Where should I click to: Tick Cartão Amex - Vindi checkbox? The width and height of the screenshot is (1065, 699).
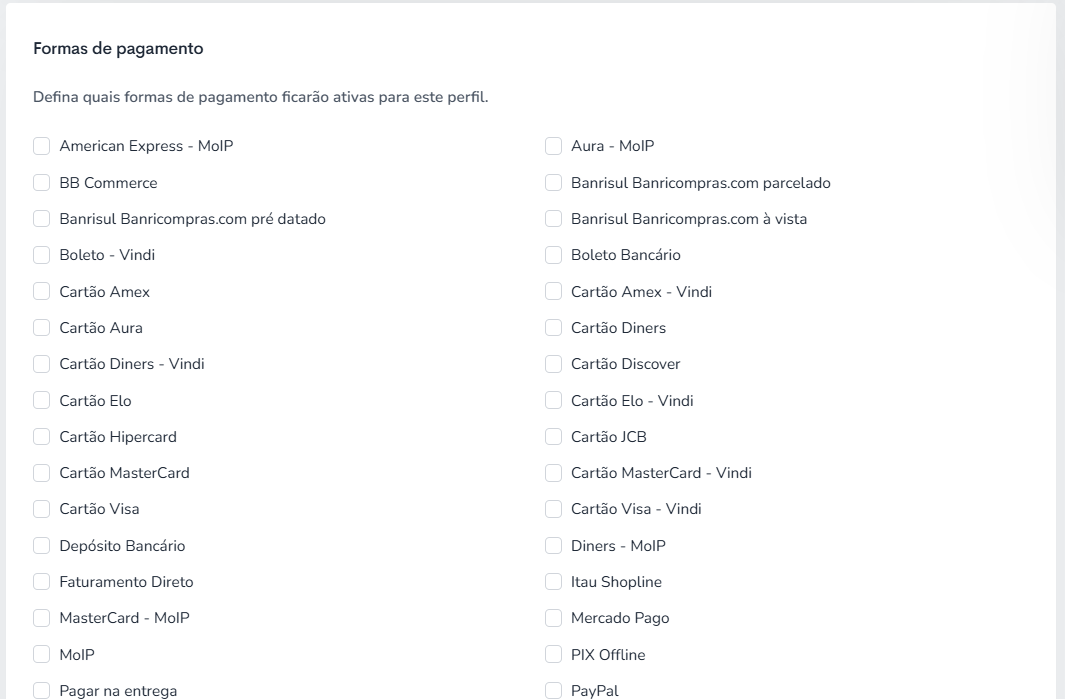point(554,291)
